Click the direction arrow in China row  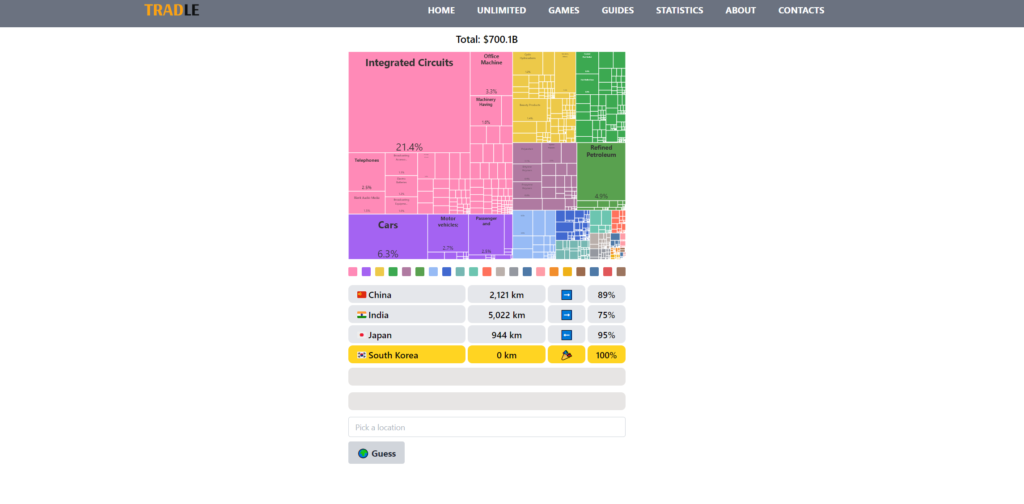click(567, 295)
